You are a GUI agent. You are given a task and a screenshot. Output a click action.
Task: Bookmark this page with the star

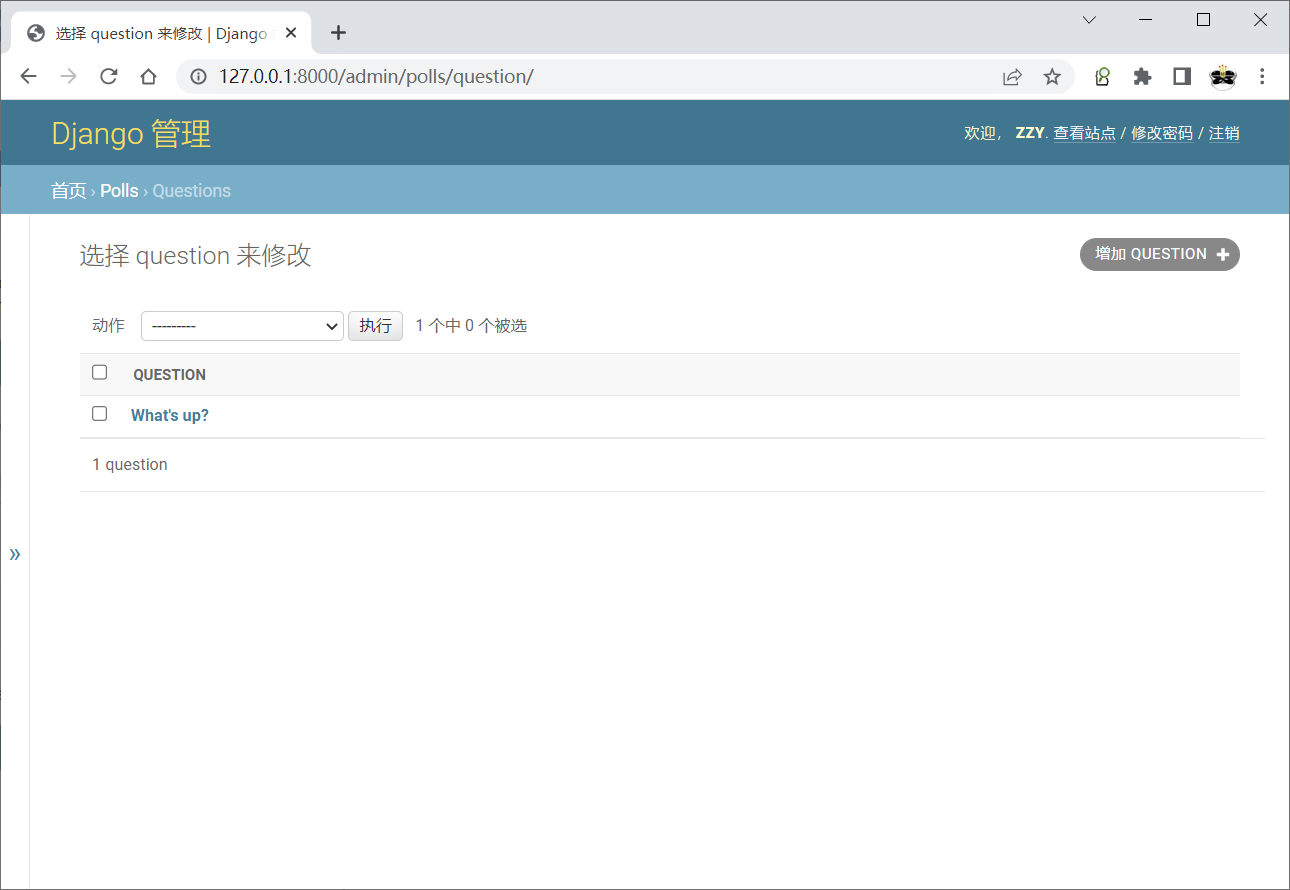point(1052,77)
